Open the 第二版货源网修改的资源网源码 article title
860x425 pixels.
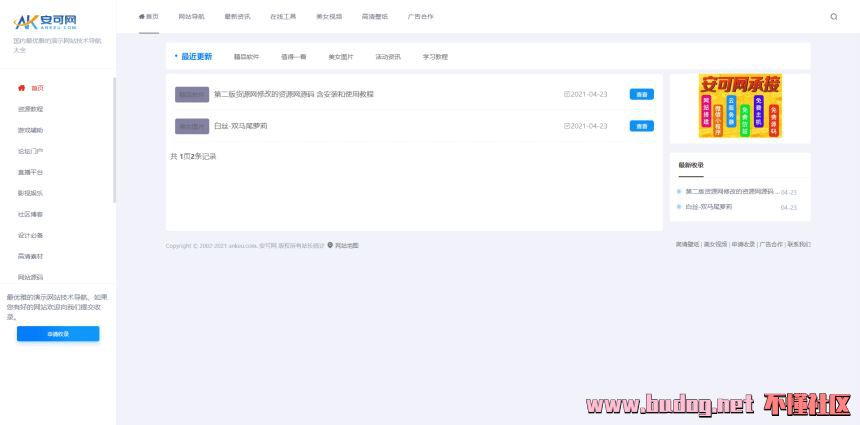point(294,94)
